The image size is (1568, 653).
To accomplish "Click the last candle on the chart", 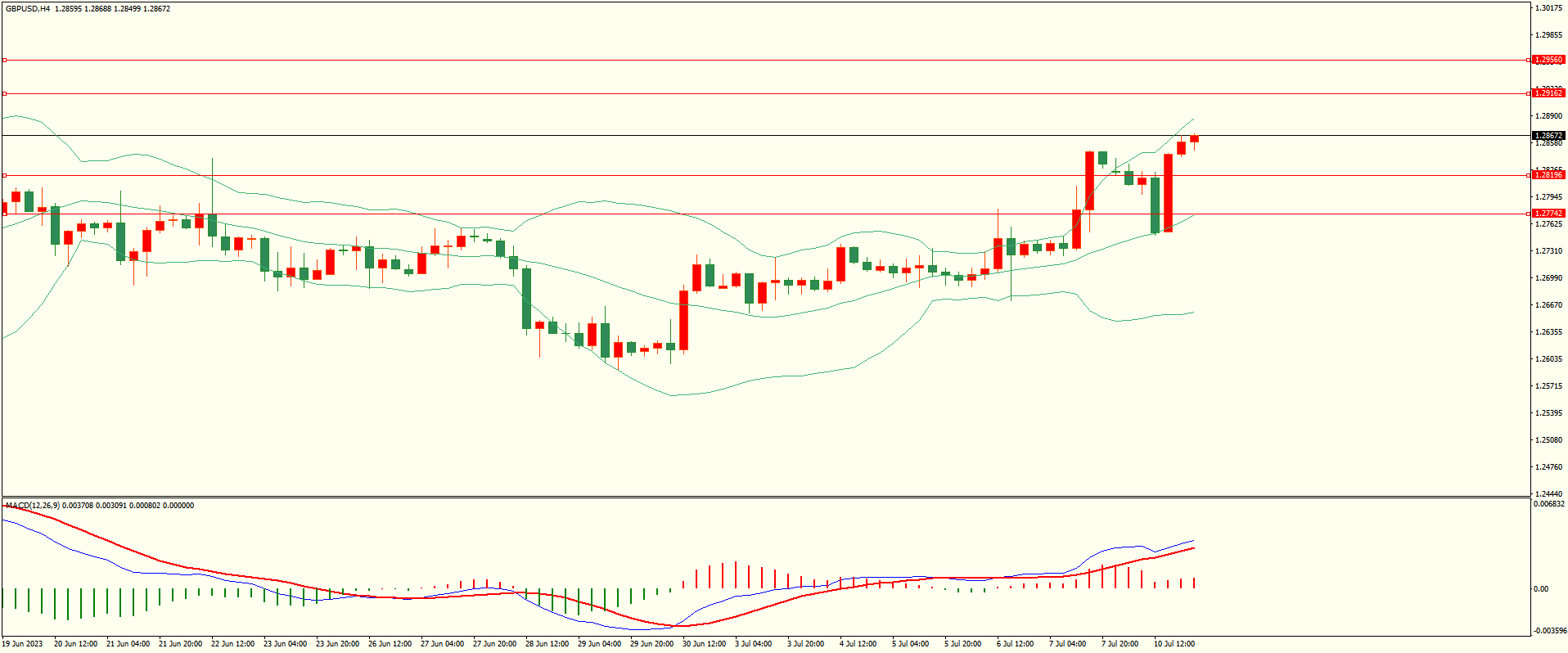I will coord(1195,139).
